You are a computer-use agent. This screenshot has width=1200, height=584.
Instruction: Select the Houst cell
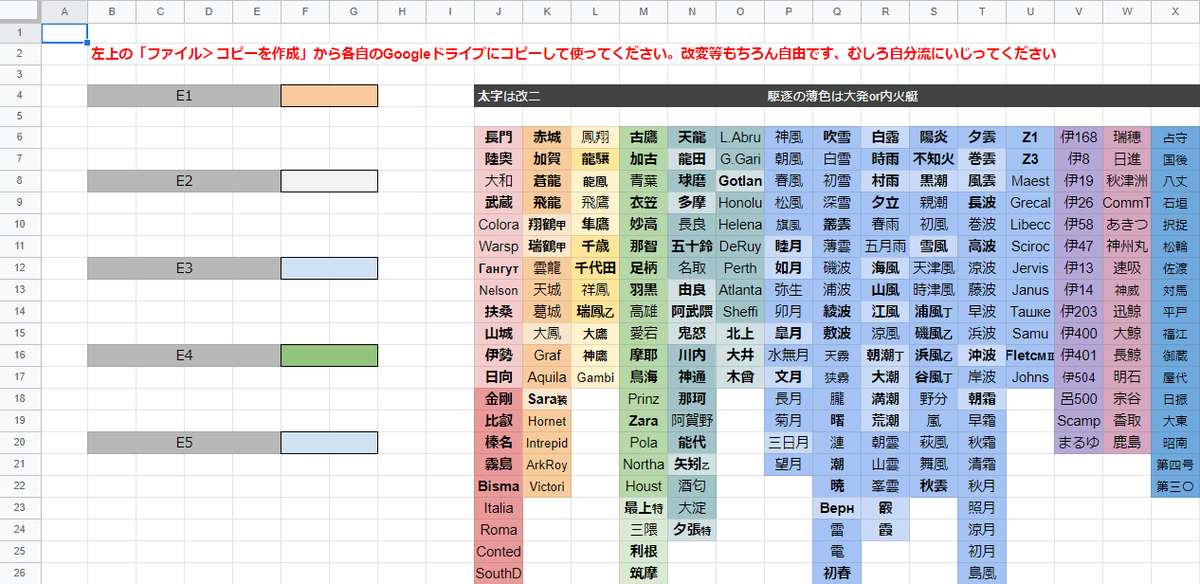[x=643, y=486]
